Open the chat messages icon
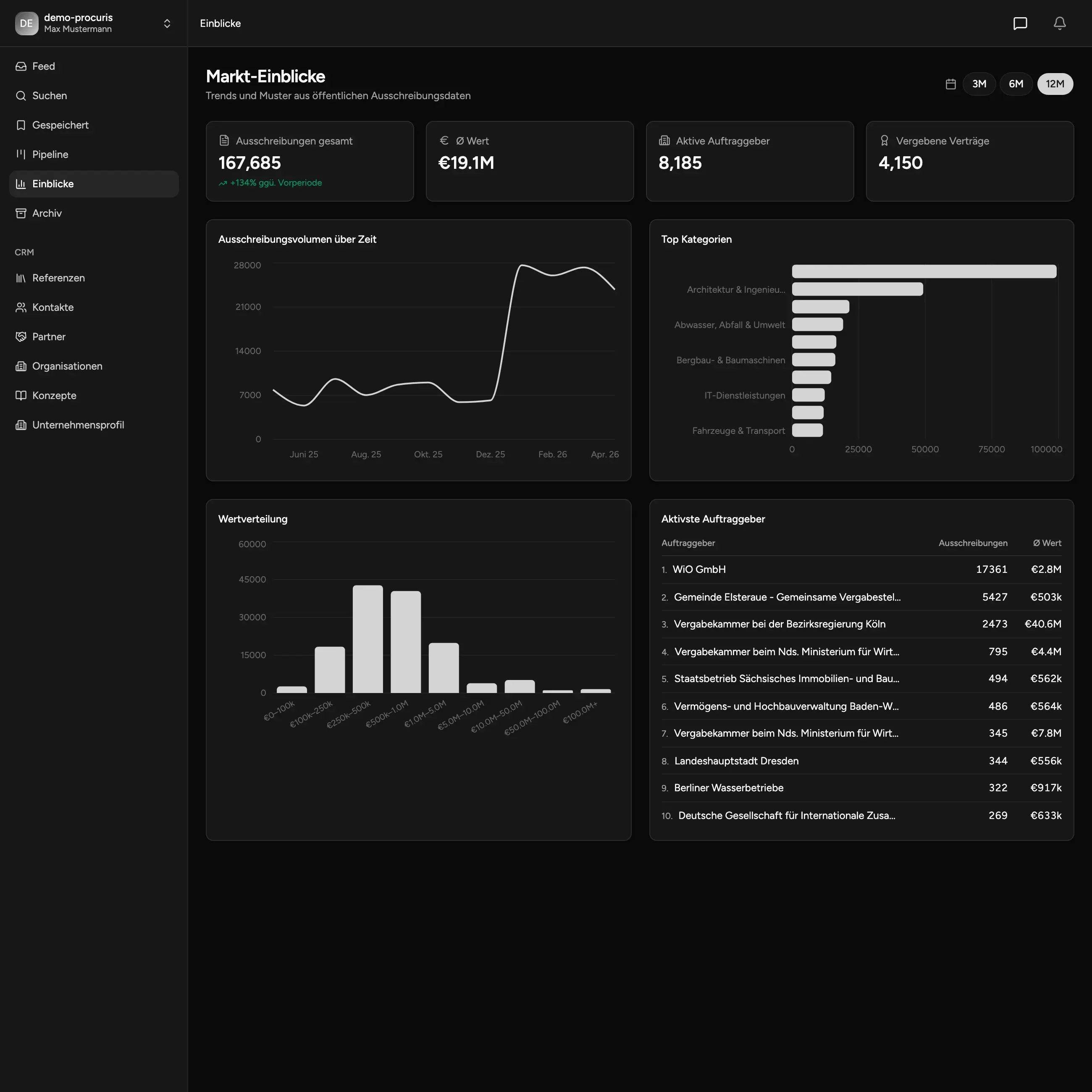The width and height of the screenshot is (1092, 1092). click(1020, 23)
